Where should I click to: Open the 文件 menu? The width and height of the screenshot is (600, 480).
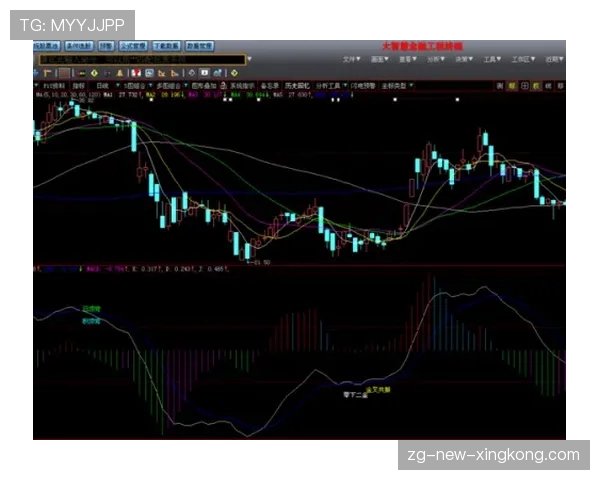[x=351, y=59]
